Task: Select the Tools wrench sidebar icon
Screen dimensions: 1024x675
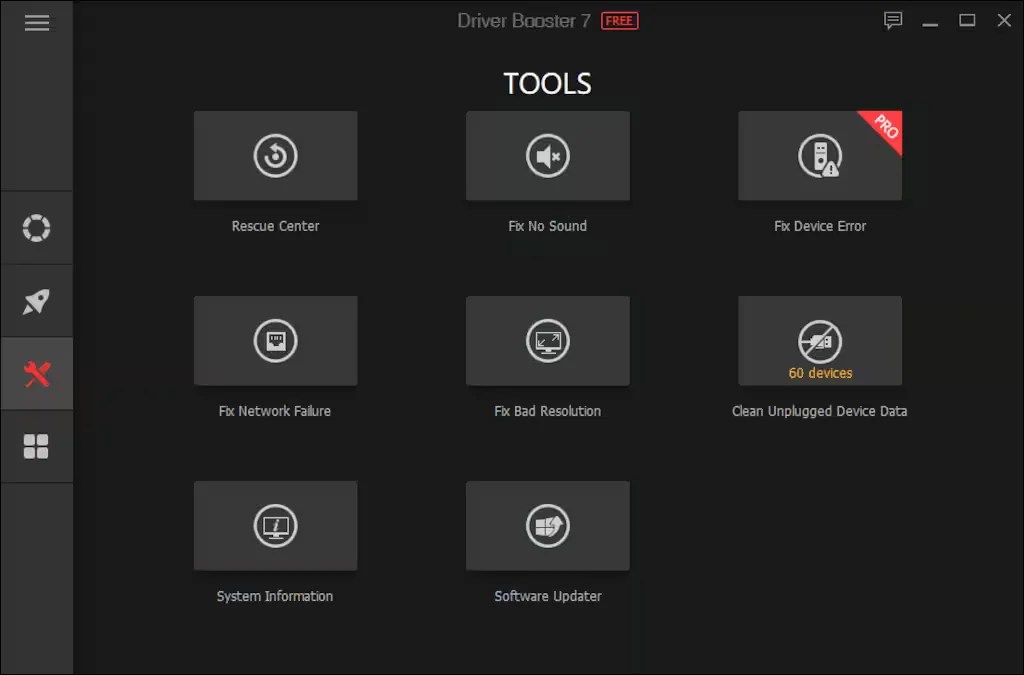Action: point(37,374)
